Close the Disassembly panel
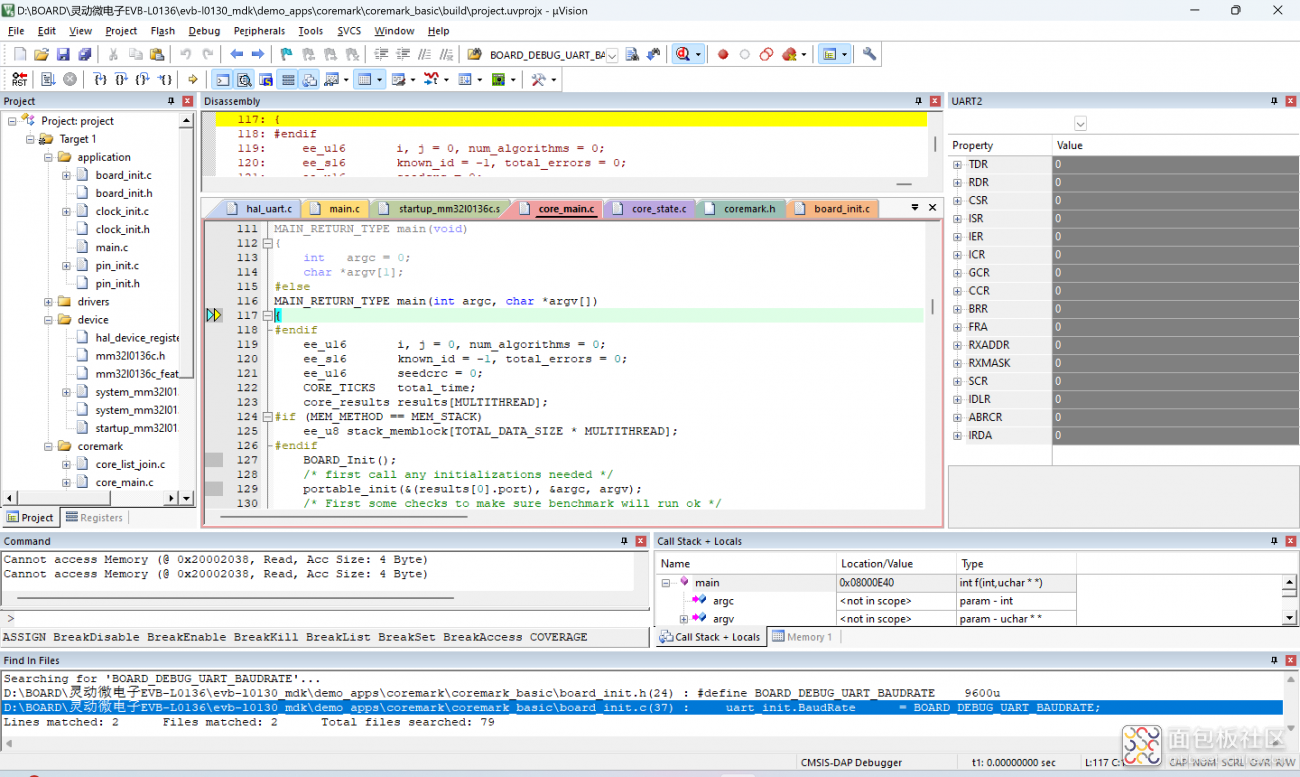The image size is (1300, 777). [935, 101]
